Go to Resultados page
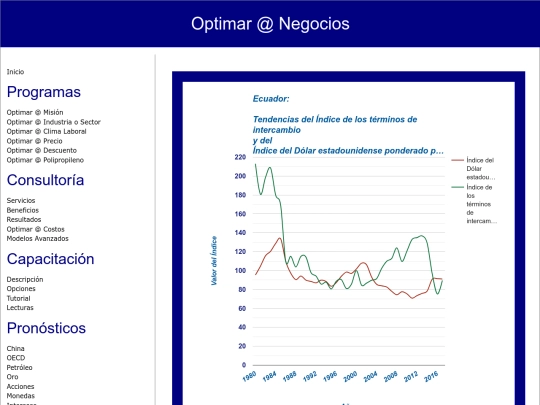Image resolution: width=540 pixels, height=405 pixels. pyautogui.click(x=24, y=219)
